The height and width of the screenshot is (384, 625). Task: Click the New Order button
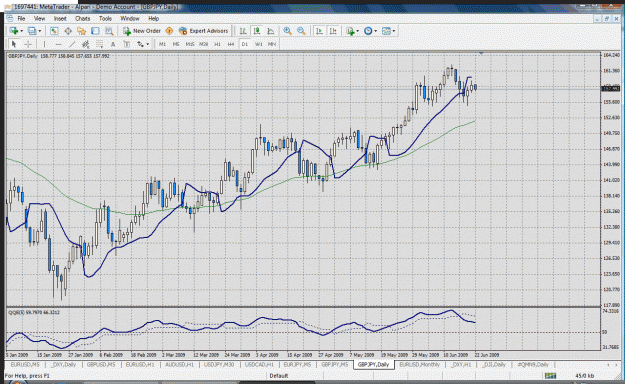(x=142, y=31)
